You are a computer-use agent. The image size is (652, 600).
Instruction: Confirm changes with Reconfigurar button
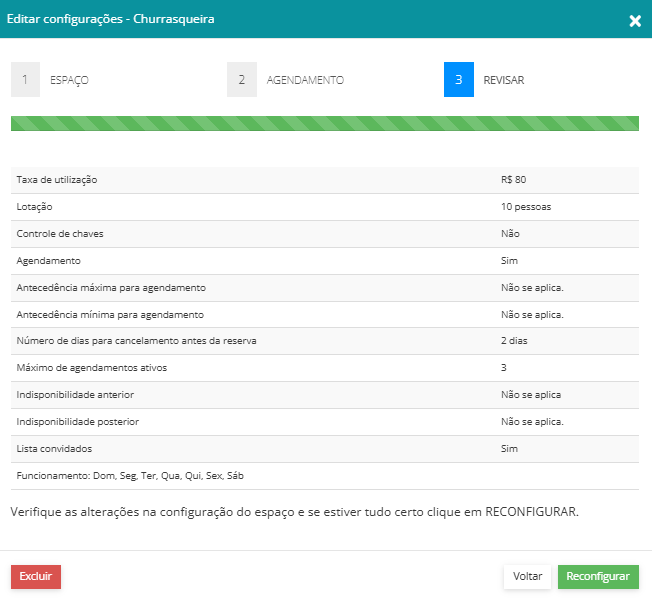(x=598, y=576)
